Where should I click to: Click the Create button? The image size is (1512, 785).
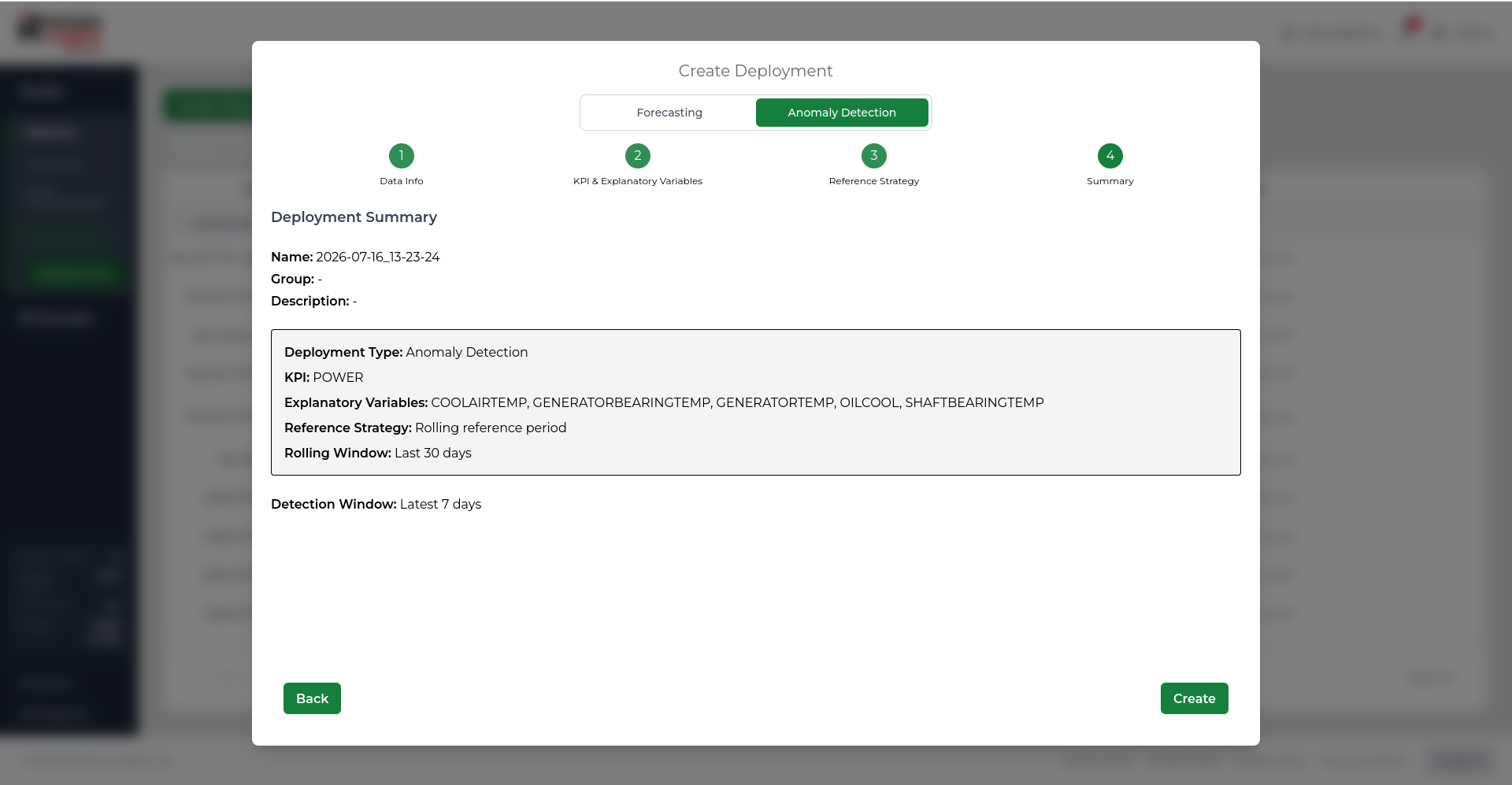(1194, 698)
